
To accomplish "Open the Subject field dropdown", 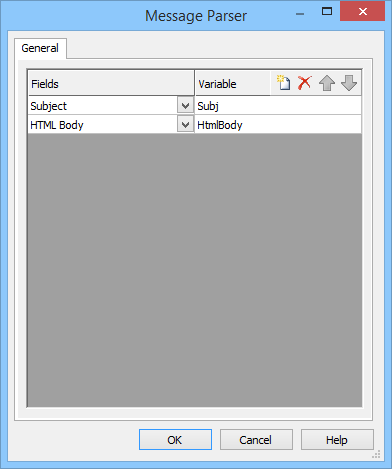I will pos(185,106).
